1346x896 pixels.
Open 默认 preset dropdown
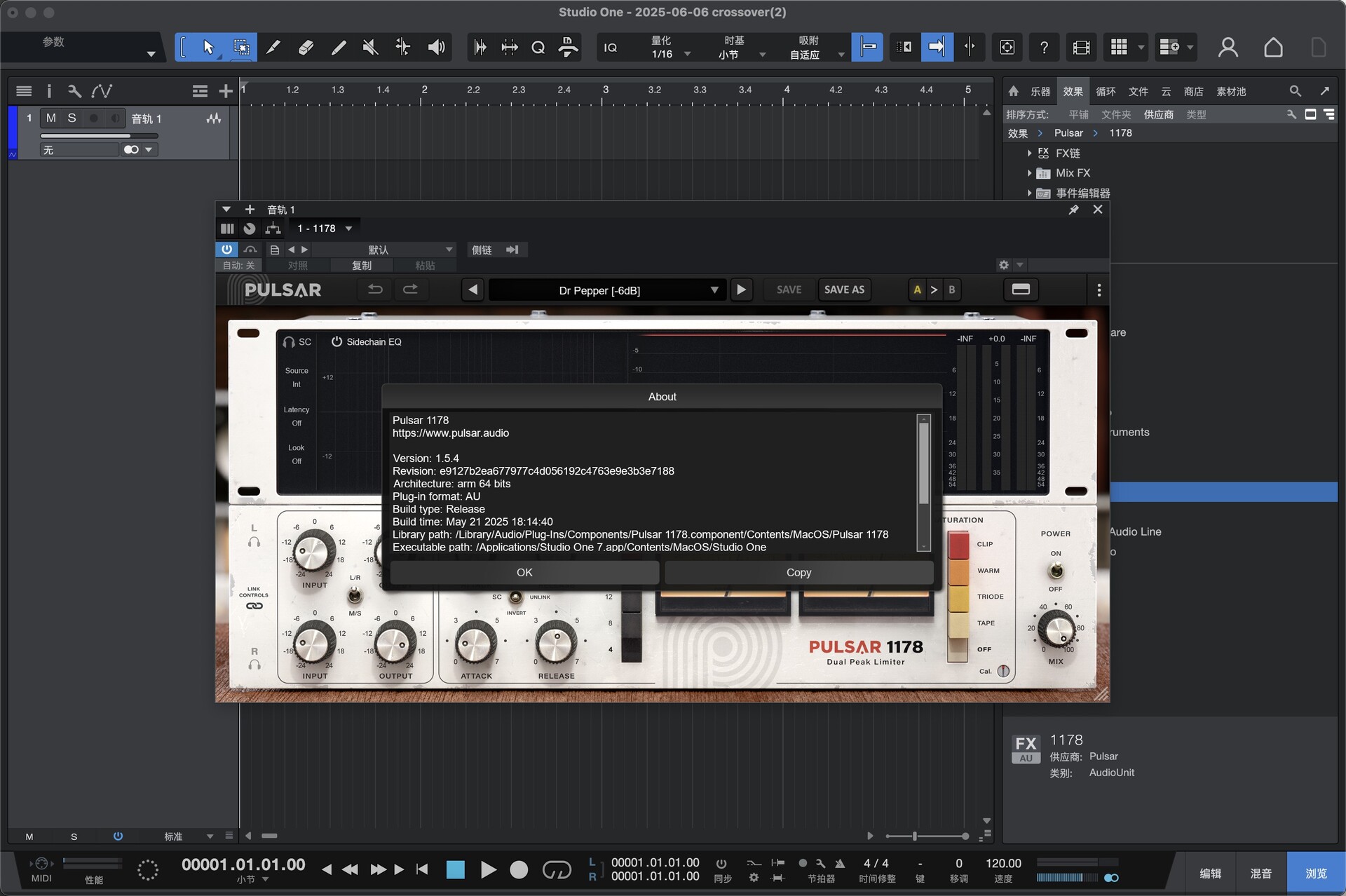tap(386, 250)
